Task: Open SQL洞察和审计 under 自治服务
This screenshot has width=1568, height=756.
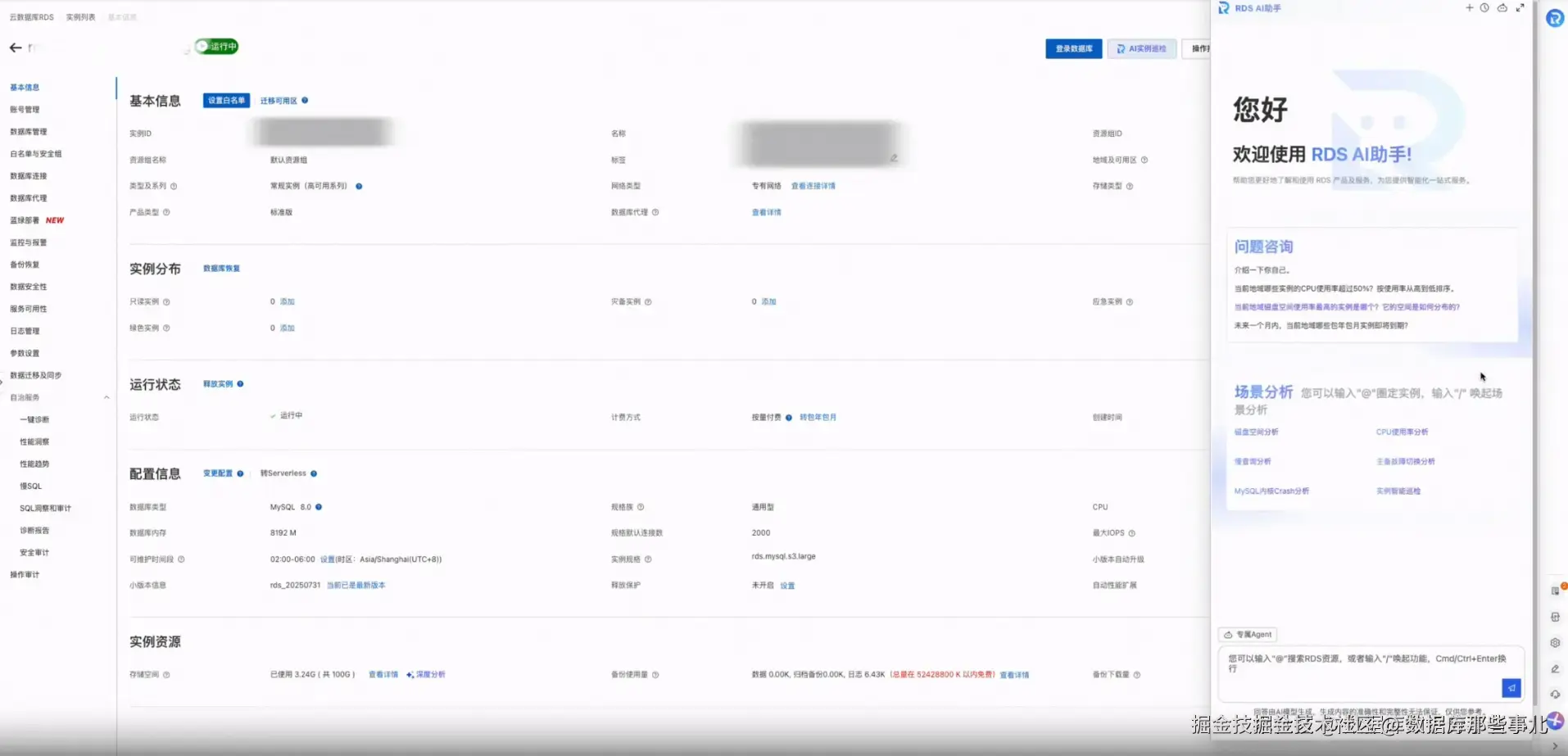Action: coord(45,508)
